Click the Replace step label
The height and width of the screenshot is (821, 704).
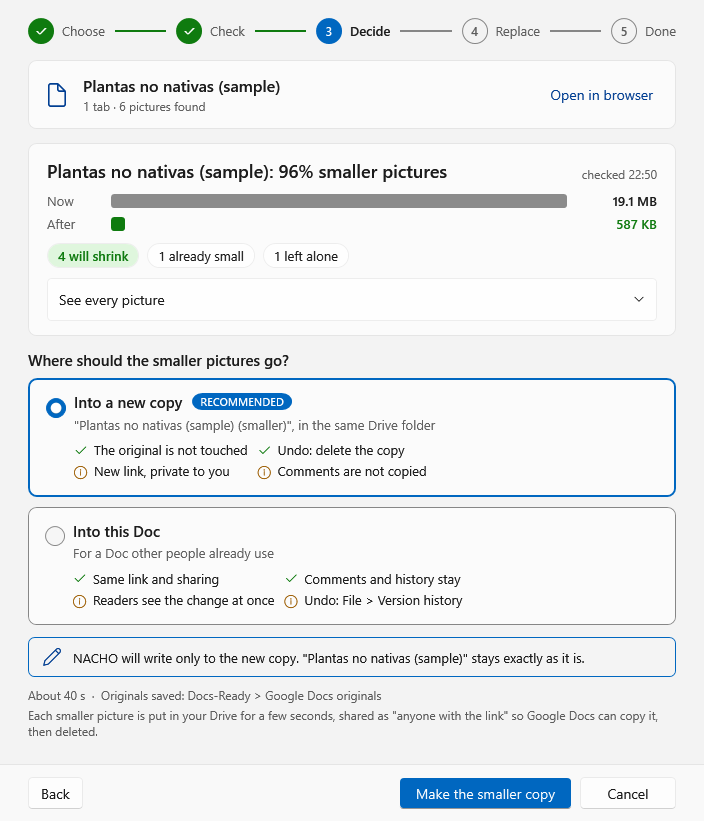click(x=518, y=31)
